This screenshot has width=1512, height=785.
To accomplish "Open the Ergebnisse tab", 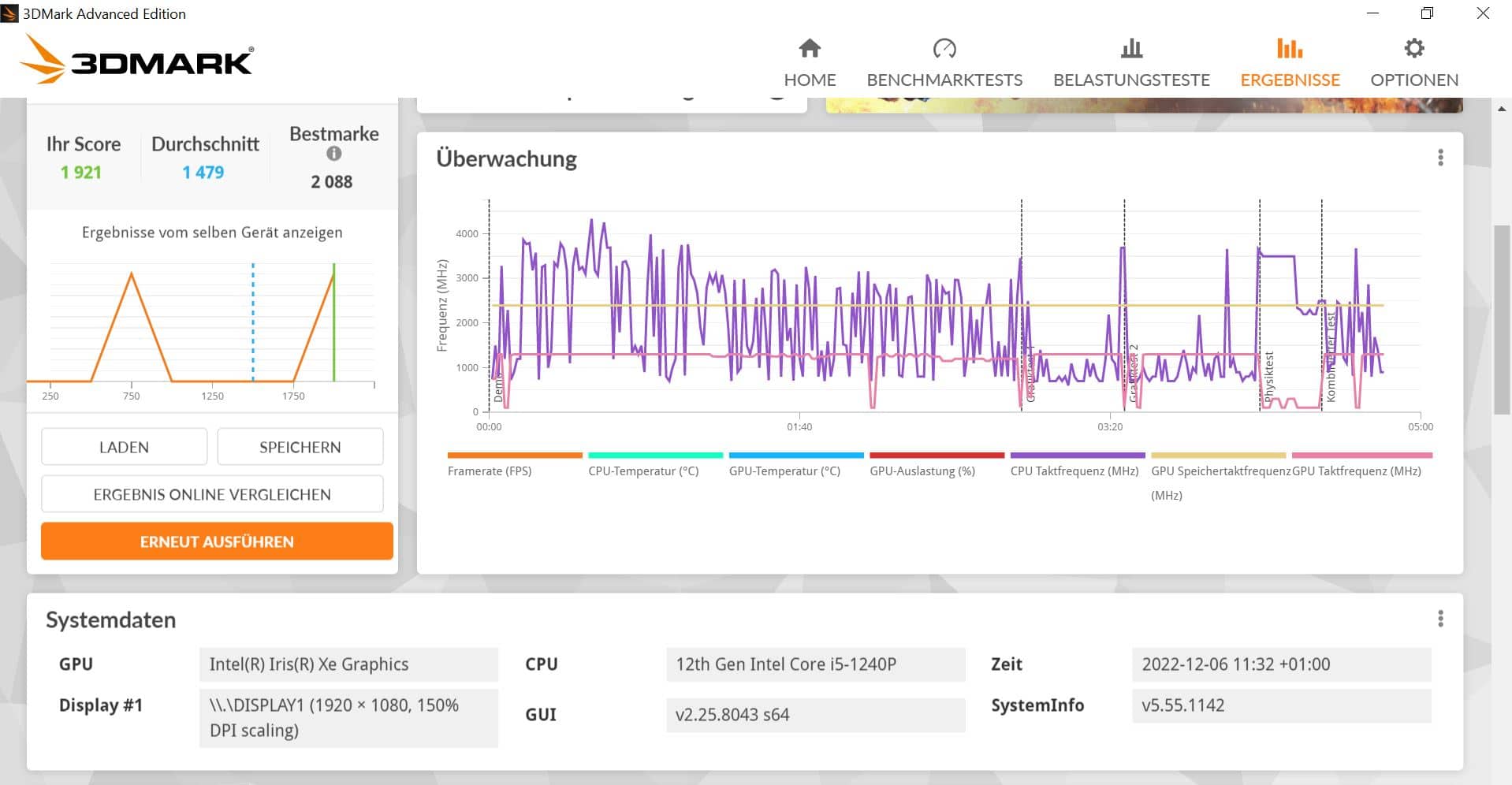I will coord(1290,63).
